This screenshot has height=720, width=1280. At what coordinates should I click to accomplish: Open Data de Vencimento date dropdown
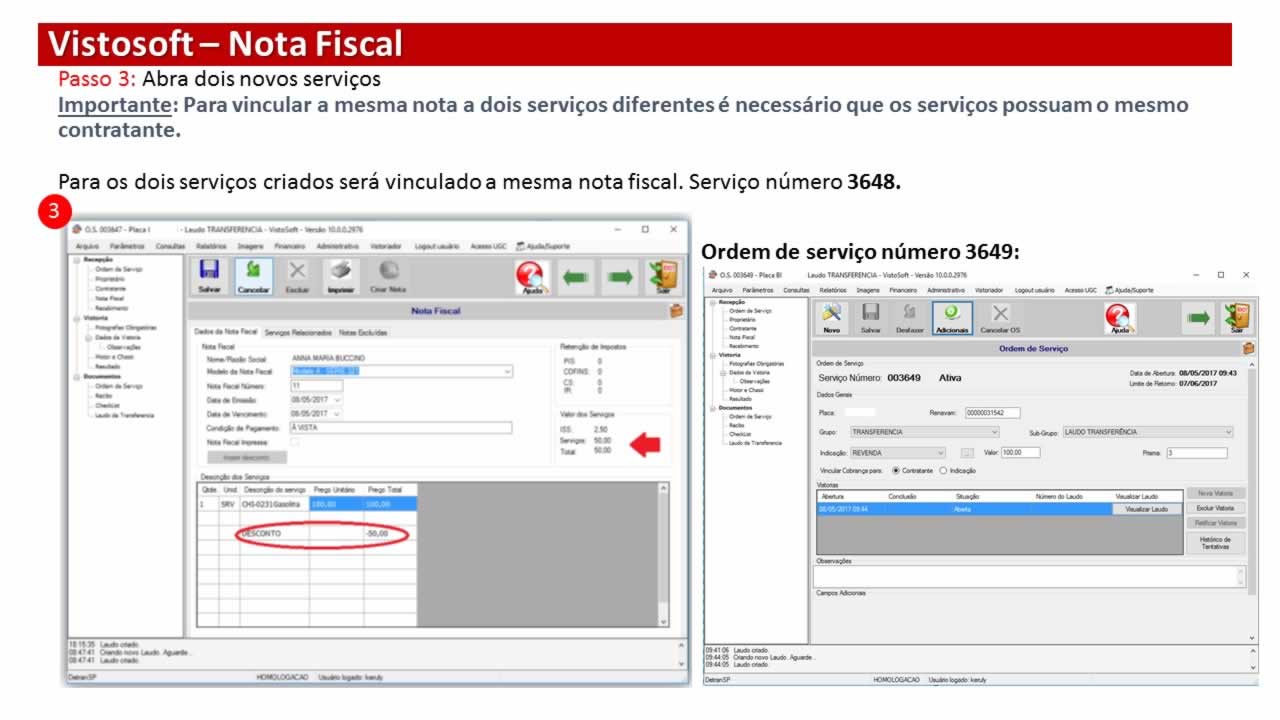point(338,413)
